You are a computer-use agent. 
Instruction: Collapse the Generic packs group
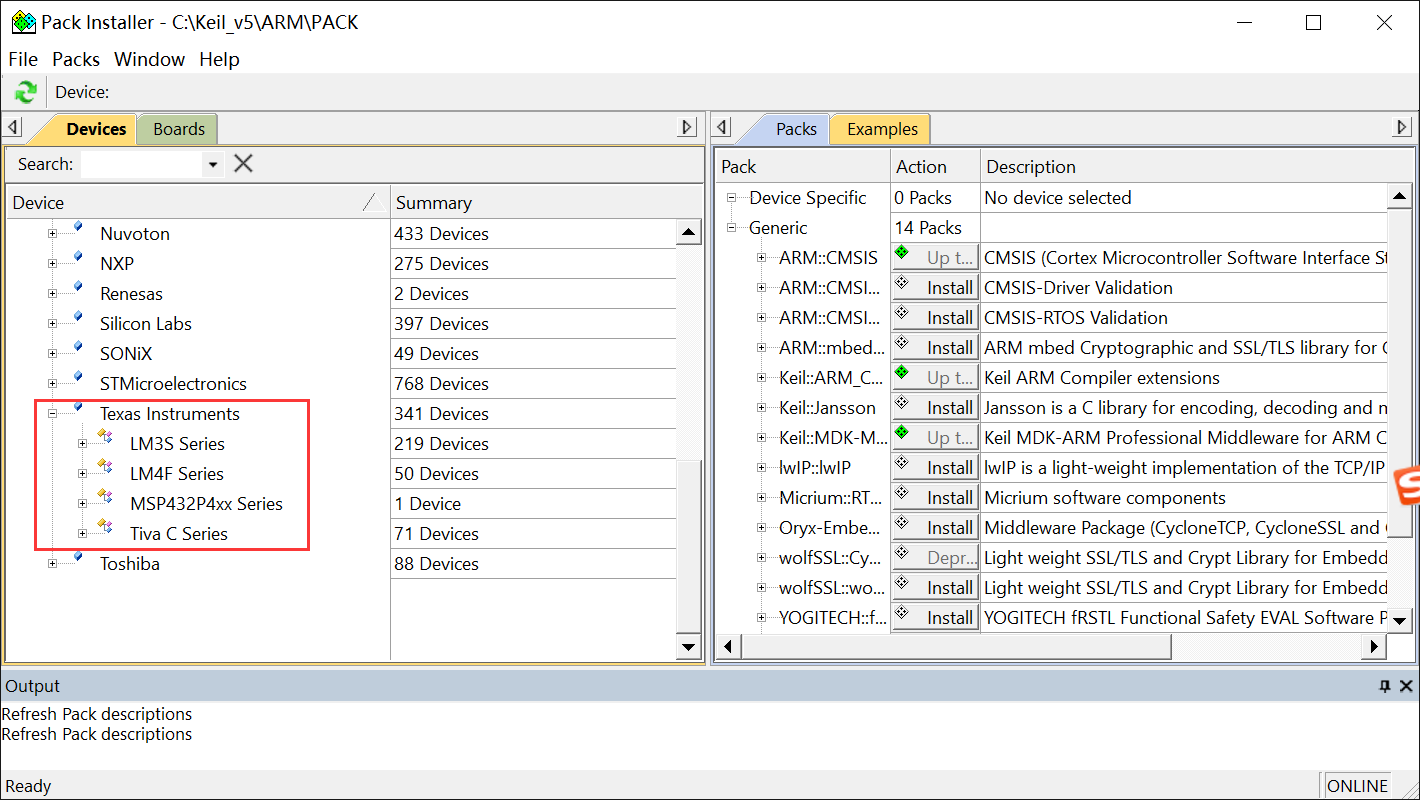click(731, 228)
